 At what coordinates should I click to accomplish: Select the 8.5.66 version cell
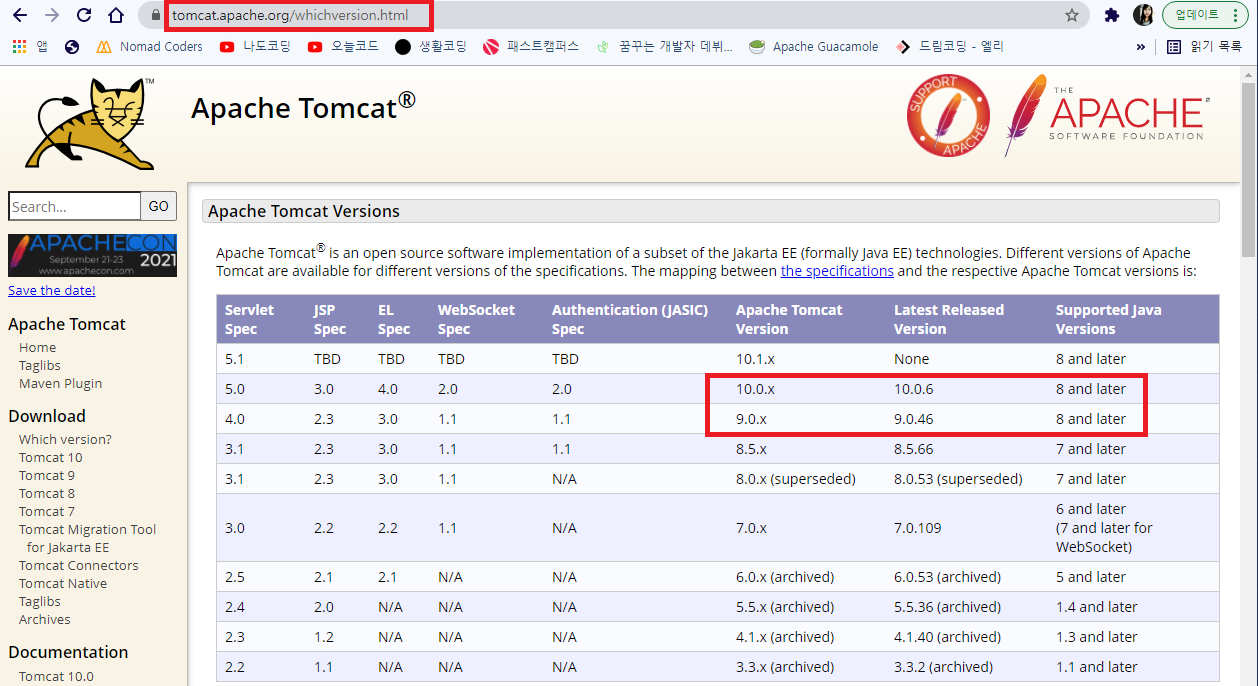914,449
